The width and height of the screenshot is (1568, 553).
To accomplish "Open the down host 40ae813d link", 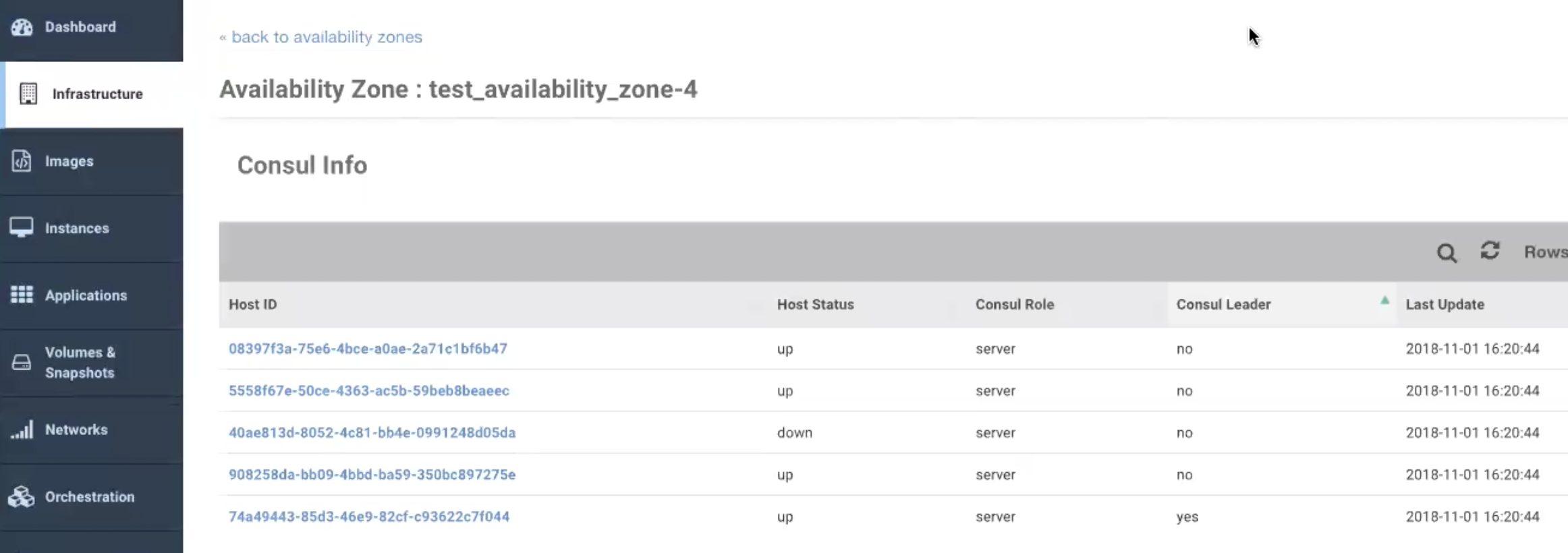I will (372, 433).
